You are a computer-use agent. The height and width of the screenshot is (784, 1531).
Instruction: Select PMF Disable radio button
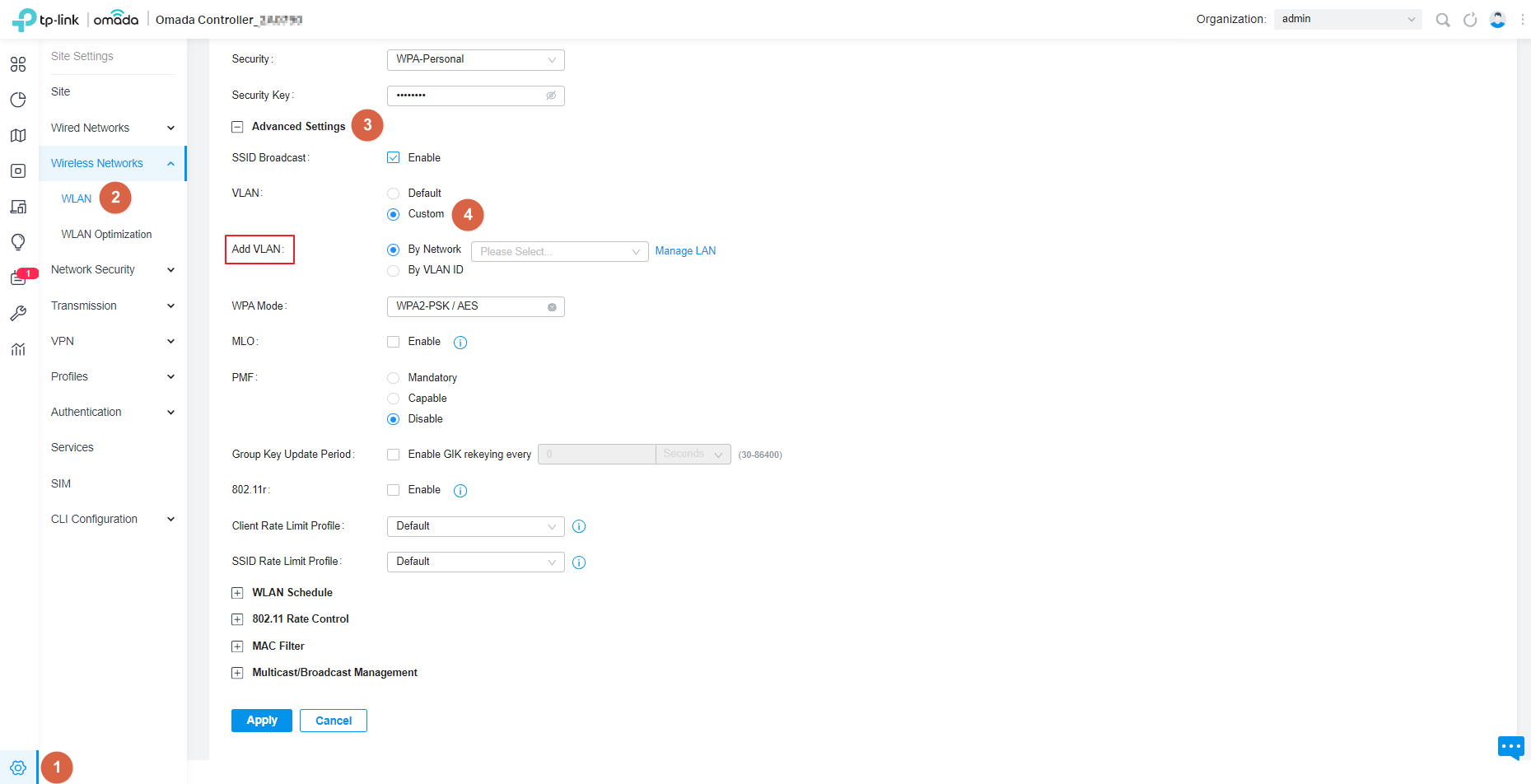coord(394,419)
